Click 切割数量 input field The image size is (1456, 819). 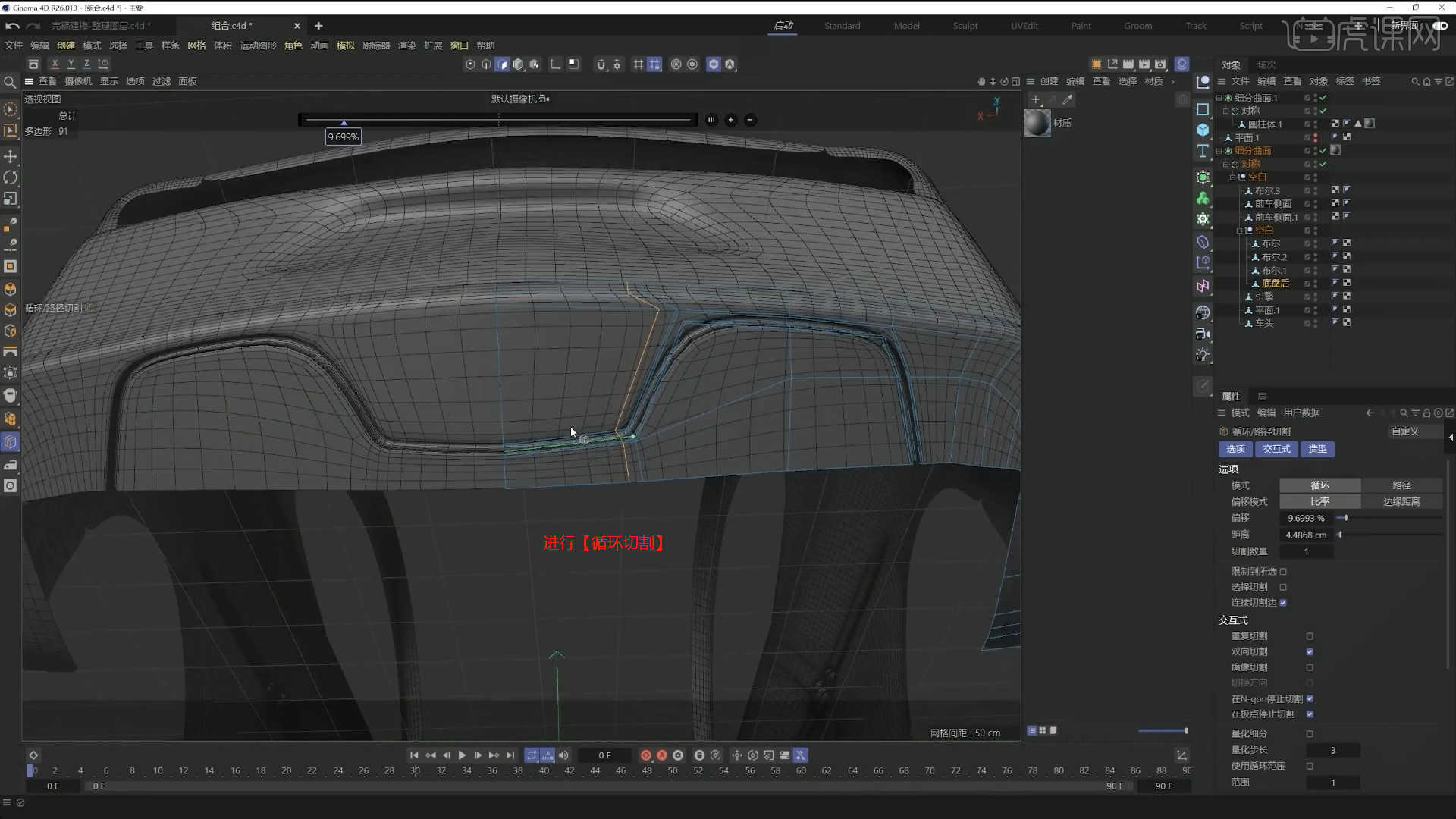pyautogui.click(x=1306, y=552)
